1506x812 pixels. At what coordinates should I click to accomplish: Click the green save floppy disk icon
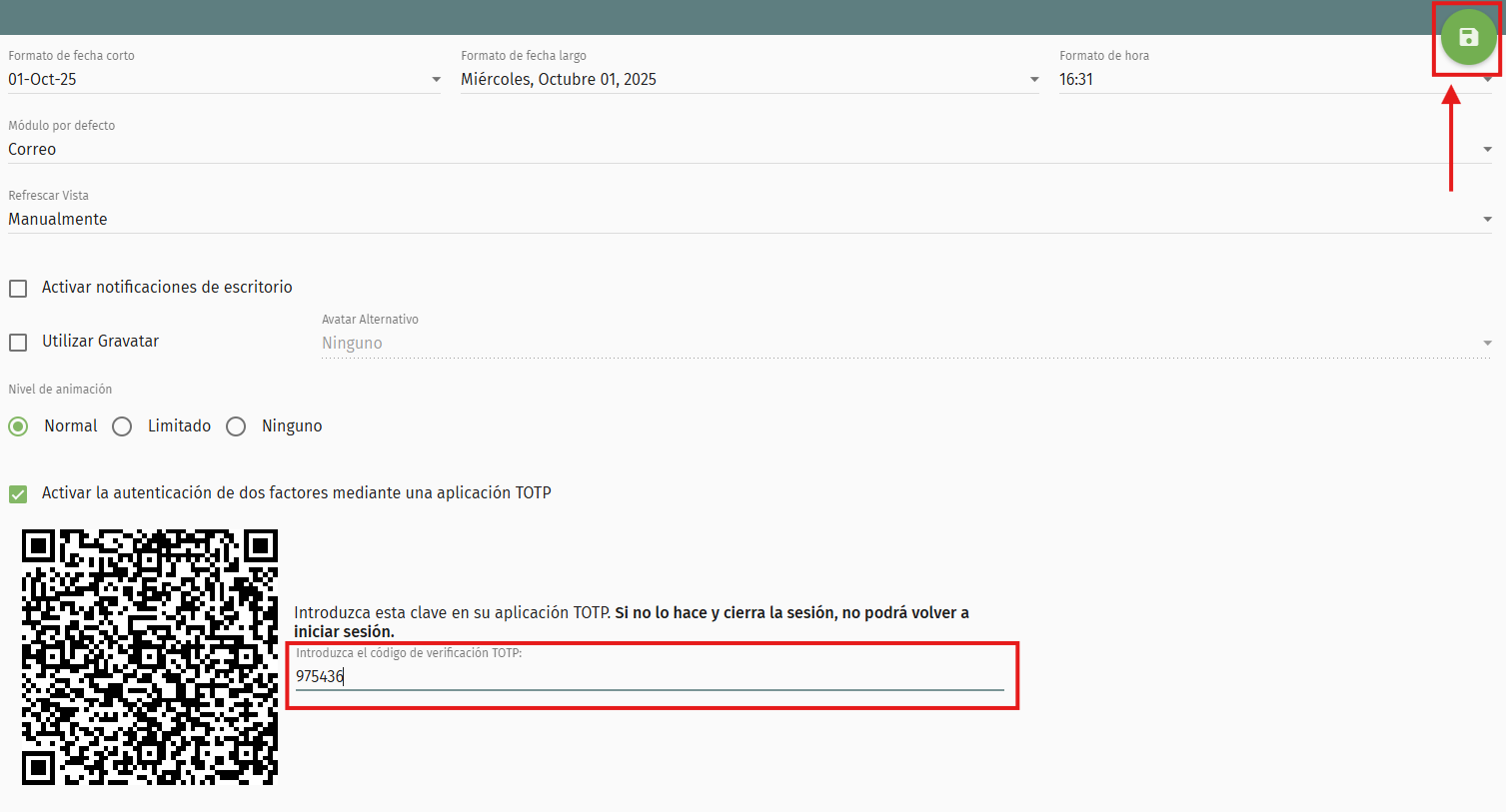[1468, 38]
